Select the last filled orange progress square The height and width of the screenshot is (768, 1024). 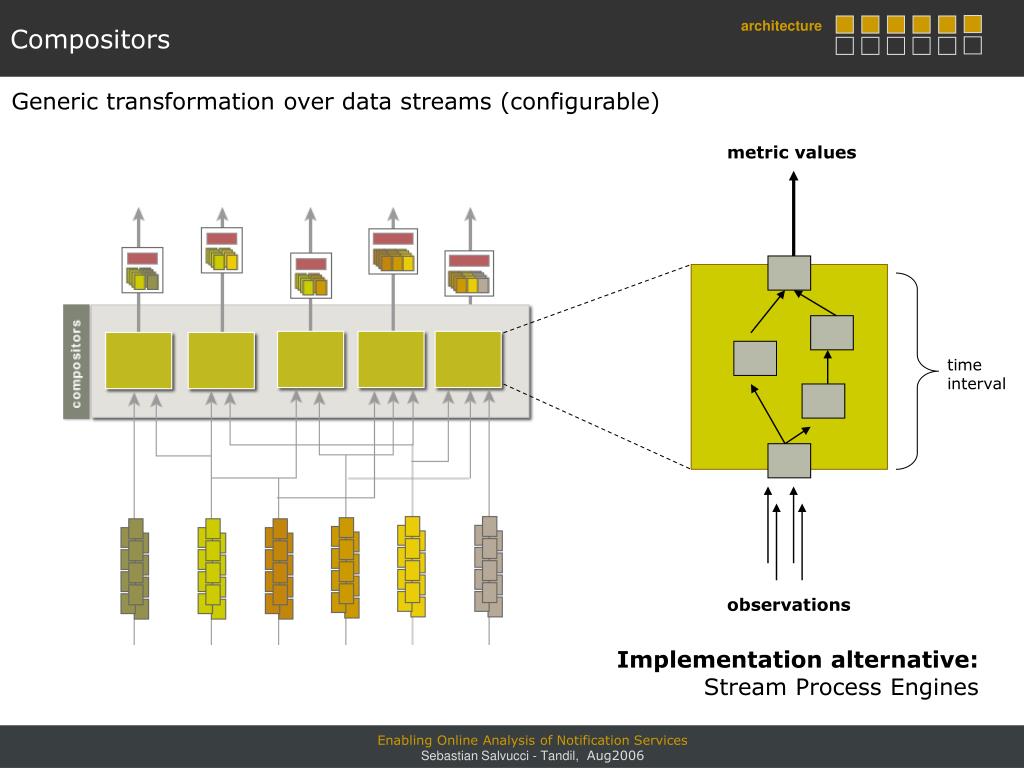tap(972, 24)
